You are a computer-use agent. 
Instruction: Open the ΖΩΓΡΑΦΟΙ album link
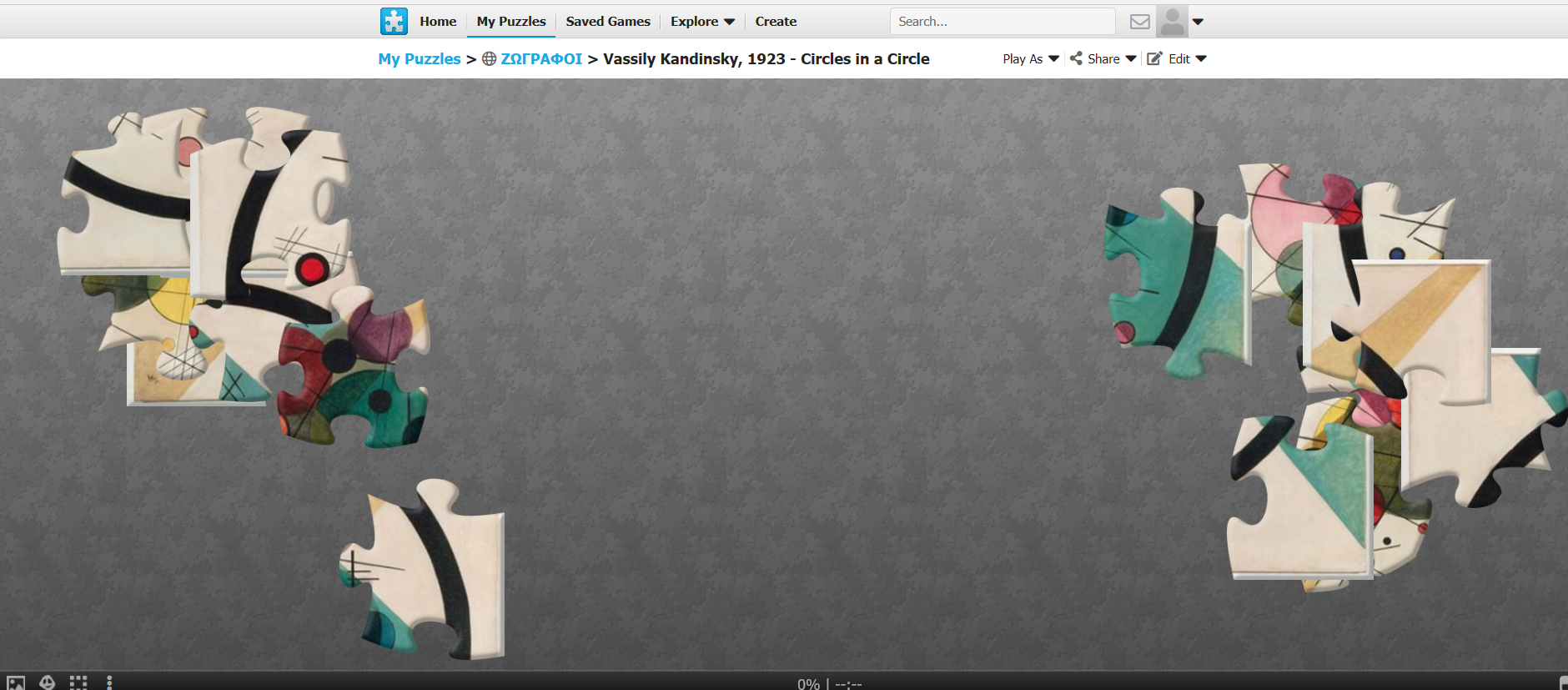click(x=541, y=58)
